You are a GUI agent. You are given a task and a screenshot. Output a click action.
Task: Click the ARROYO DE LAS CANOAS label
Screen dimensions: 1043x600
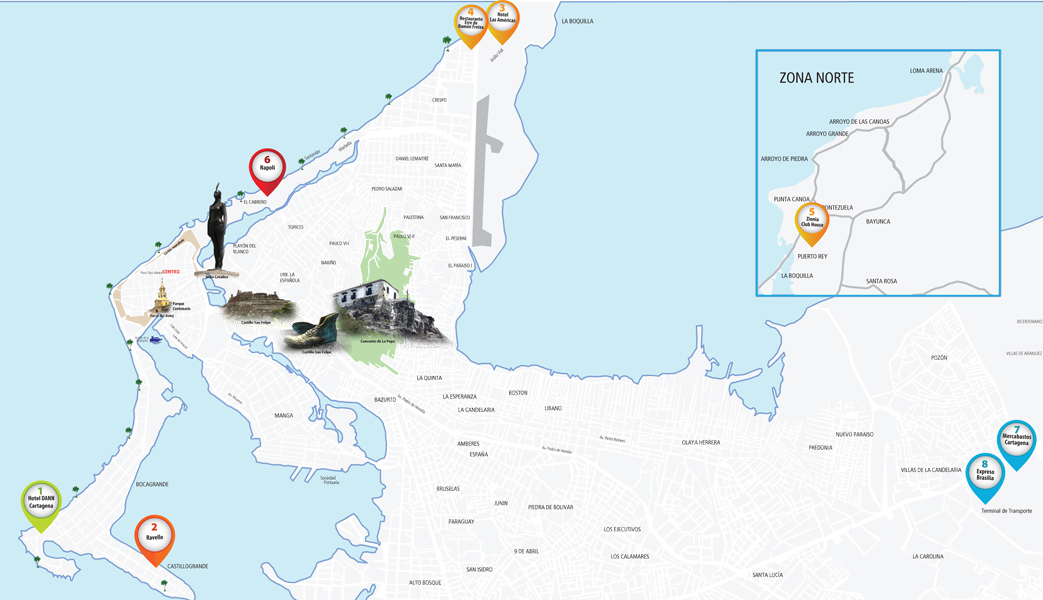click(x=859, y=122)
